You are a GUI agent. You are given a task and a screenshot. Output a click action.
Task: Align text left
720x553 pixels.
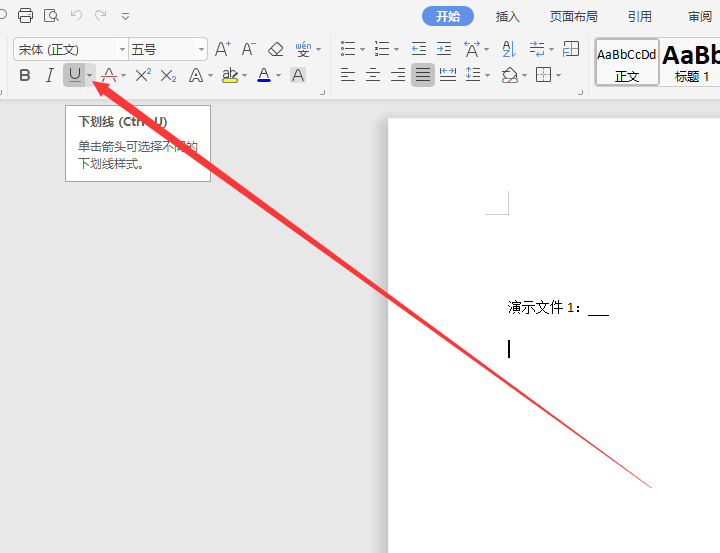(x=348, y=74)
